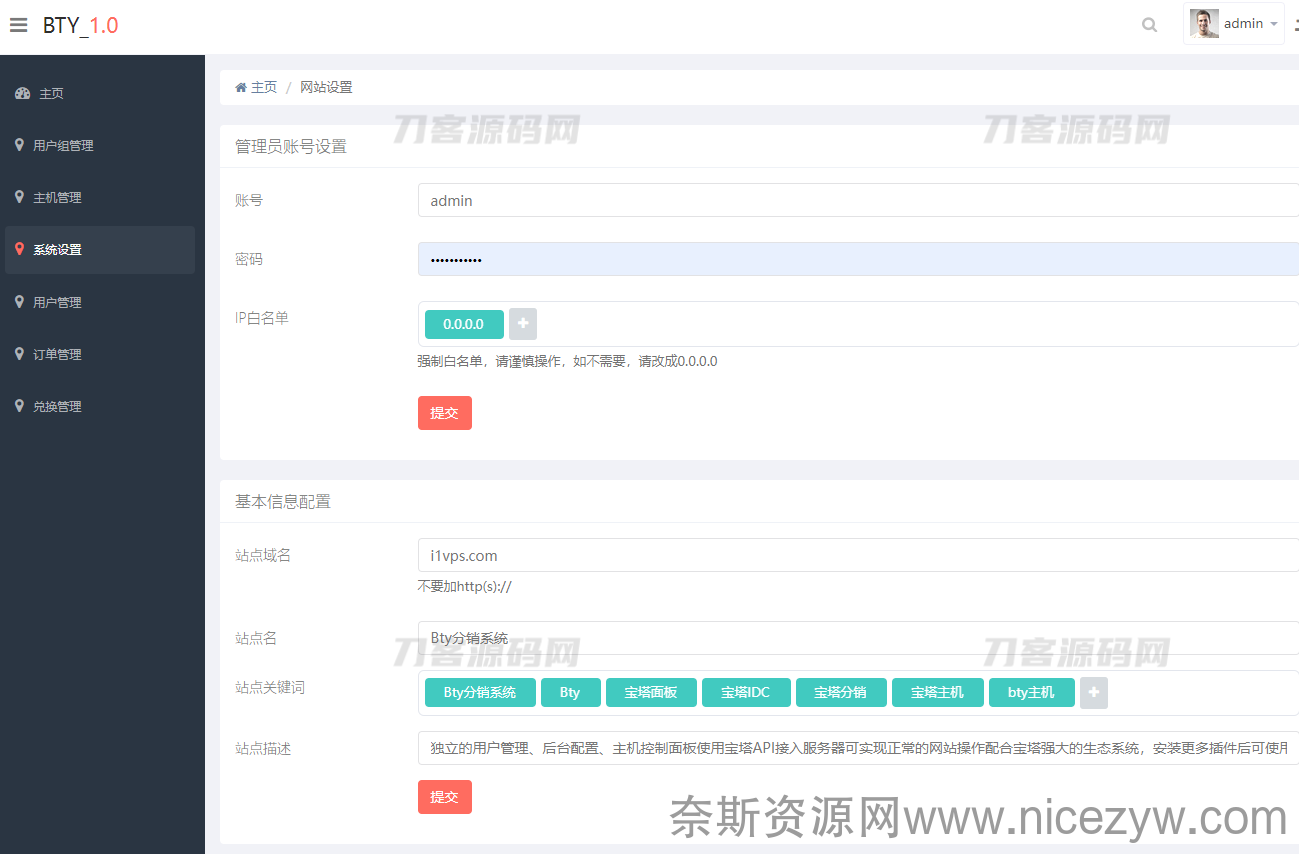This screenshot has height=854, width=1299.
Task: Add a keyword with the plus button
Action: click(1094, 692)
